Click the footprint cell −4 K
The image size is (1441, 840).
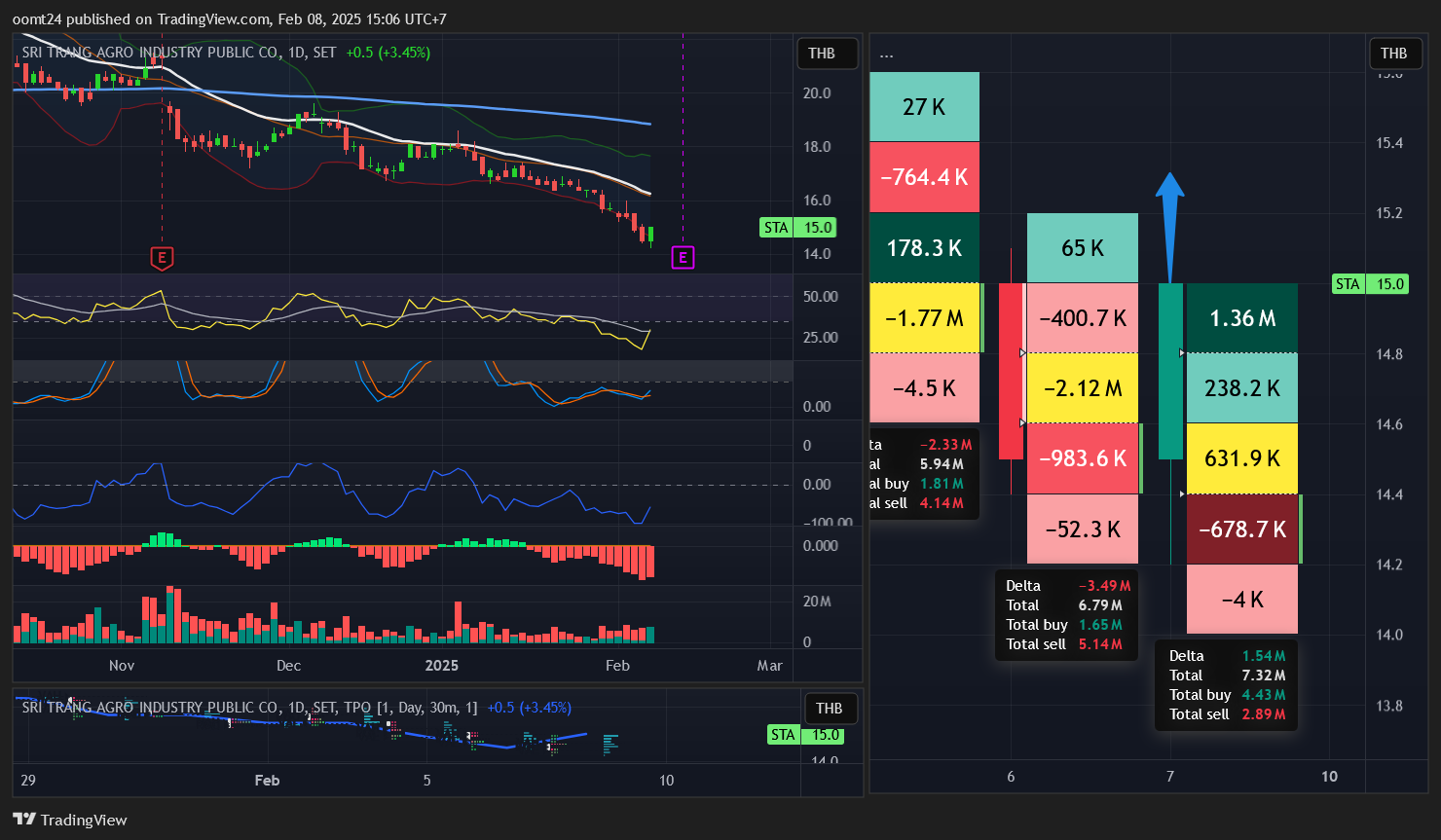(x=1242, y=600)
